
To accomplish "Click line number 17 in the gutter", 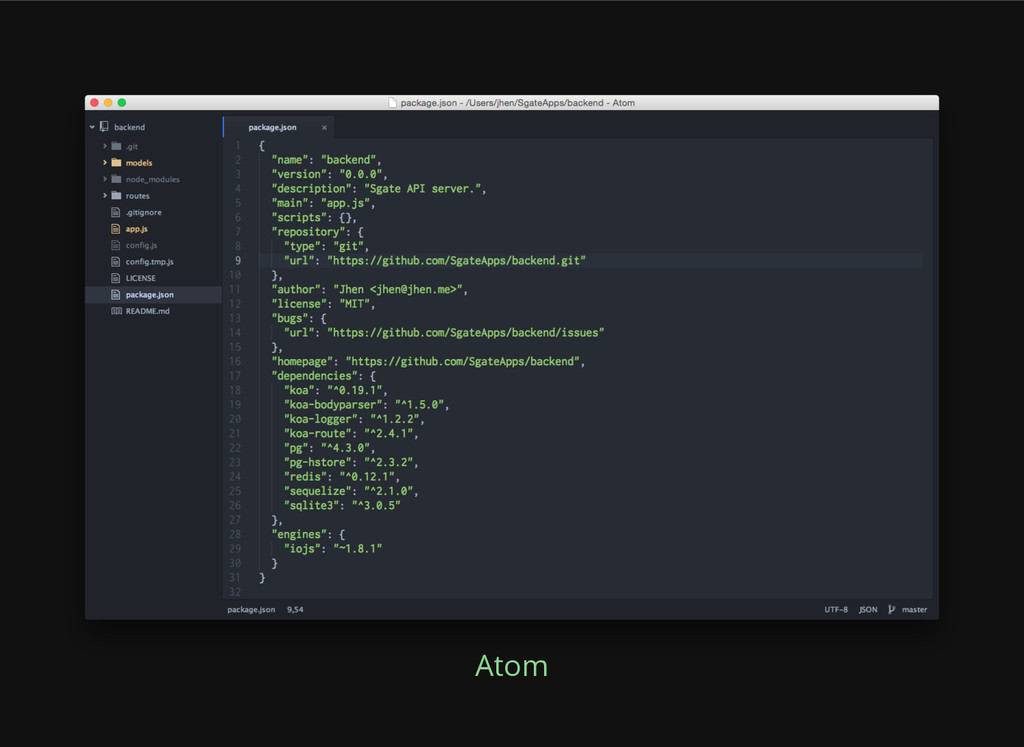I will (235, 375).
